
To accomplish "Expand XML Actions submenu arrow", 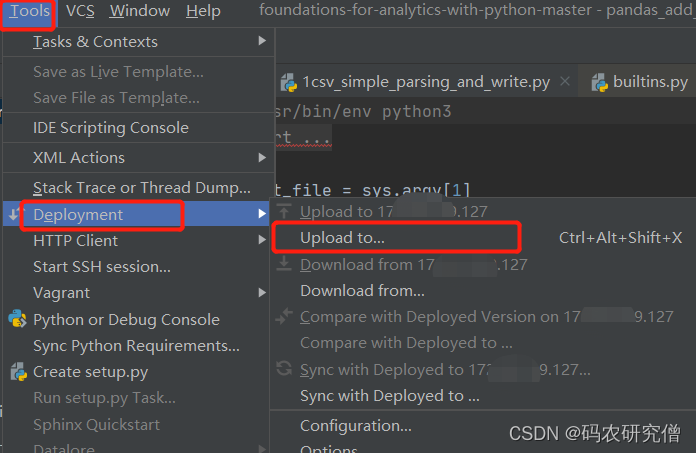I will (262, 158).
